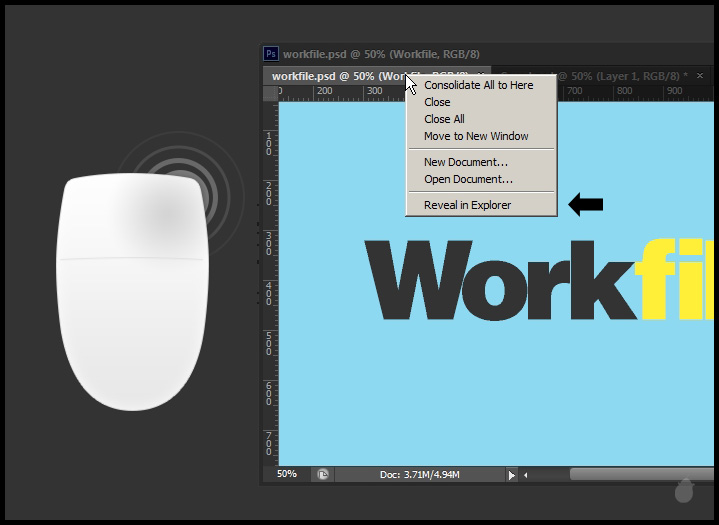Click the black arrow pointing to Reveal in Explorer
719x525 pixels.
coord(585,205)
